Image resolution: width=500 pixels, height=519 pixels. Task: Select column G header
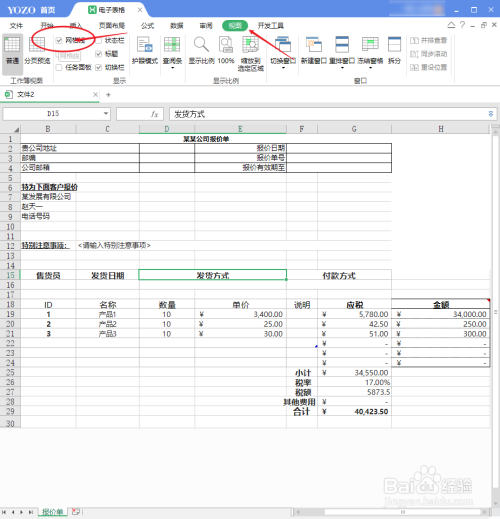[x=354, y=129]
